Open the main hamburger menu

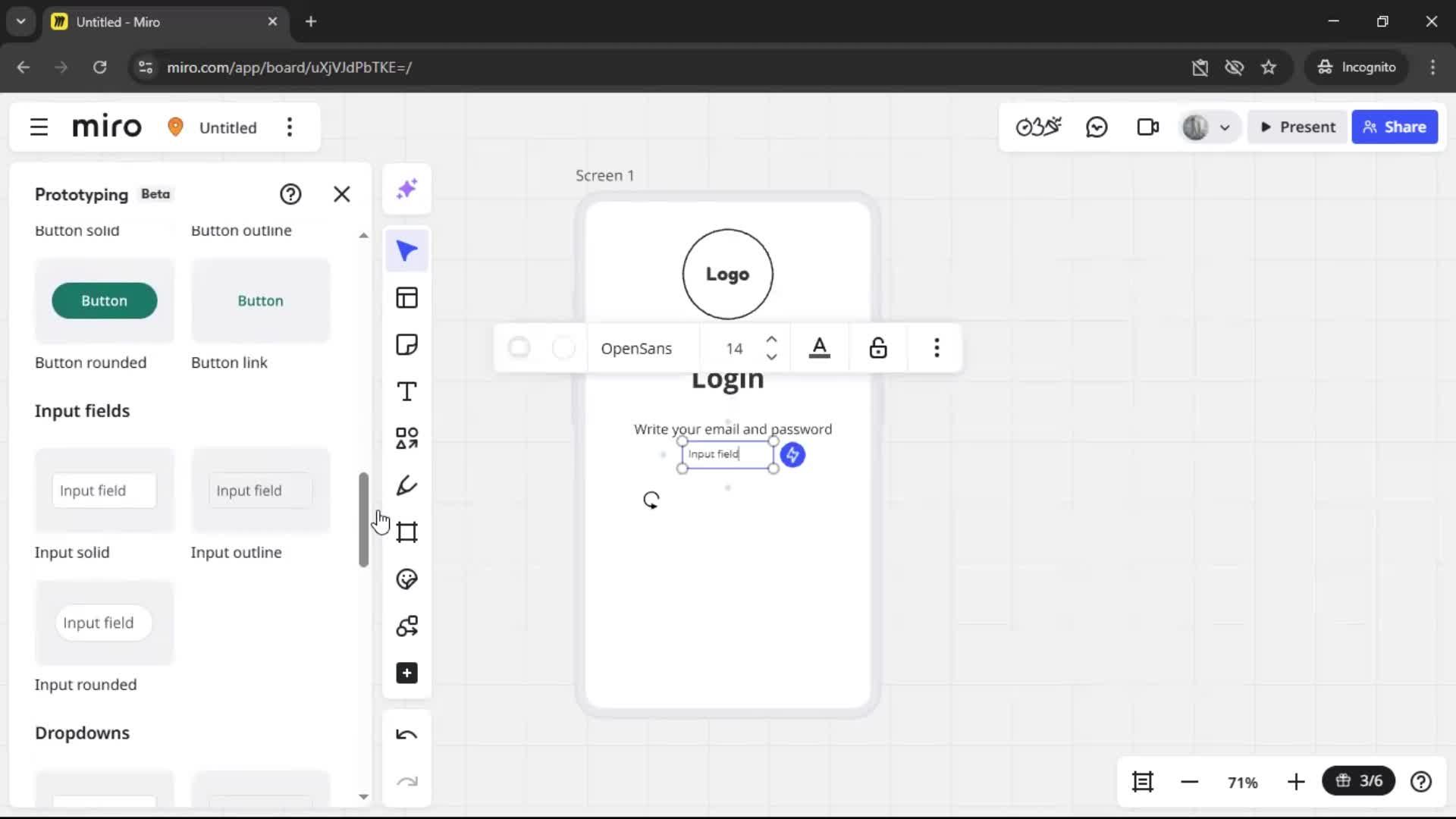(x=39, y=127)
